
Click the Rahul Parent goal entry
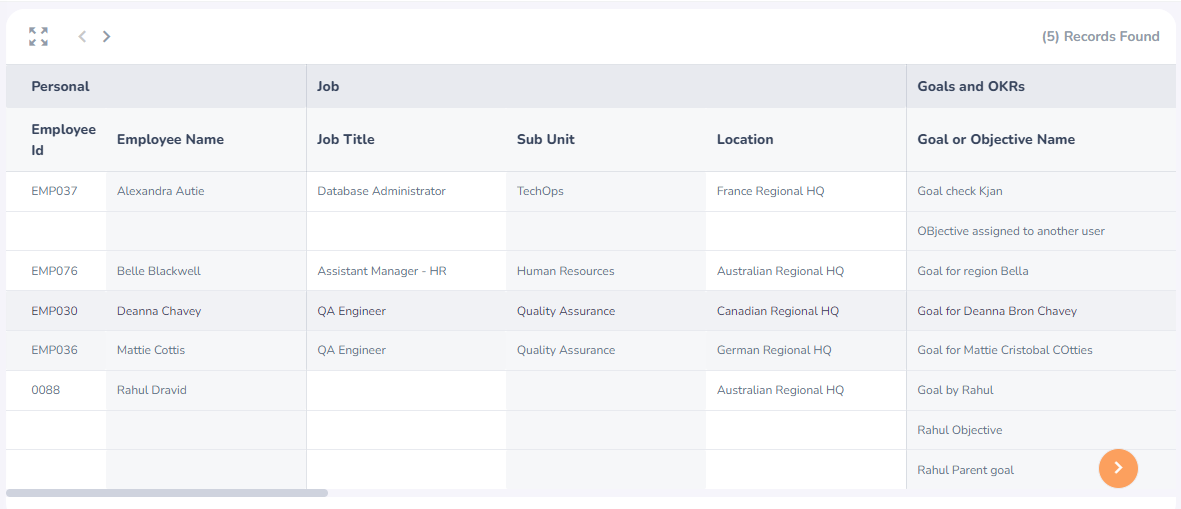coord(966,470)
